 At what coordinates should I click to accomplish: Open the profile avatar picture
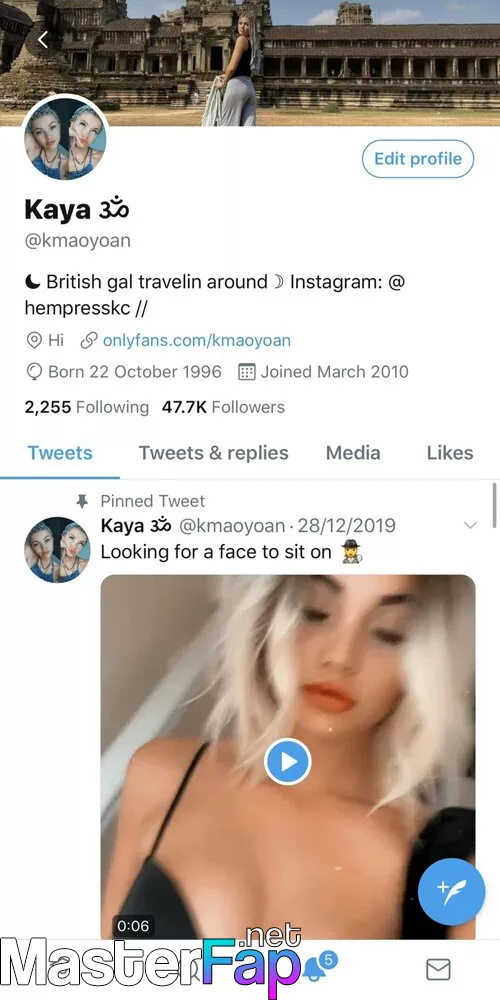(65, 138)
